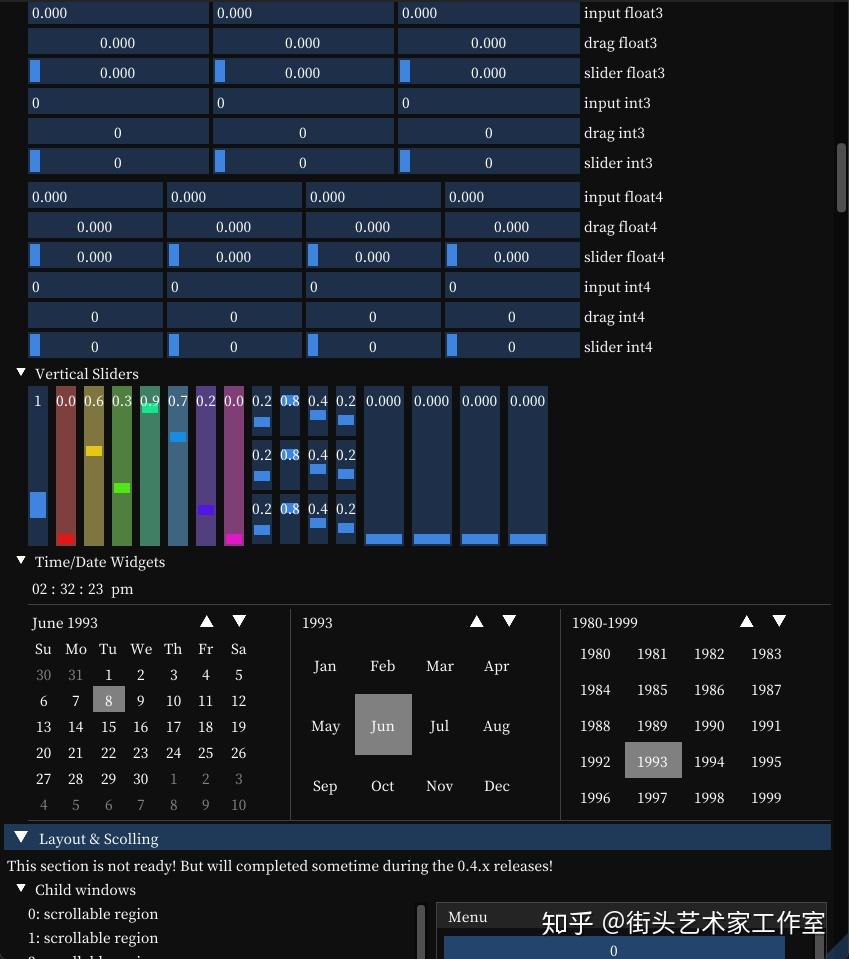Image resolution: width=849 pixels, height=959 pixels.
Task: Click the up arrow in the month picker
Action: (x=476, y=621)
